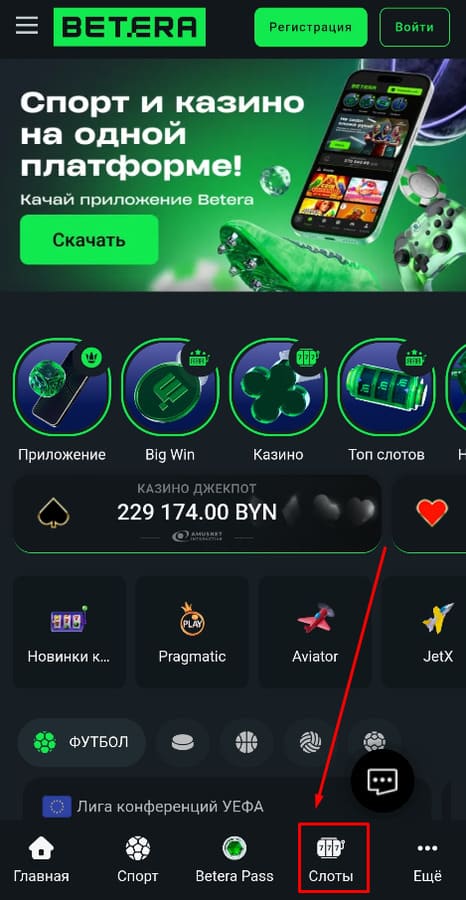Select the volleyball sport filter
Screen dimensions: 466x900
click(310, 743)
